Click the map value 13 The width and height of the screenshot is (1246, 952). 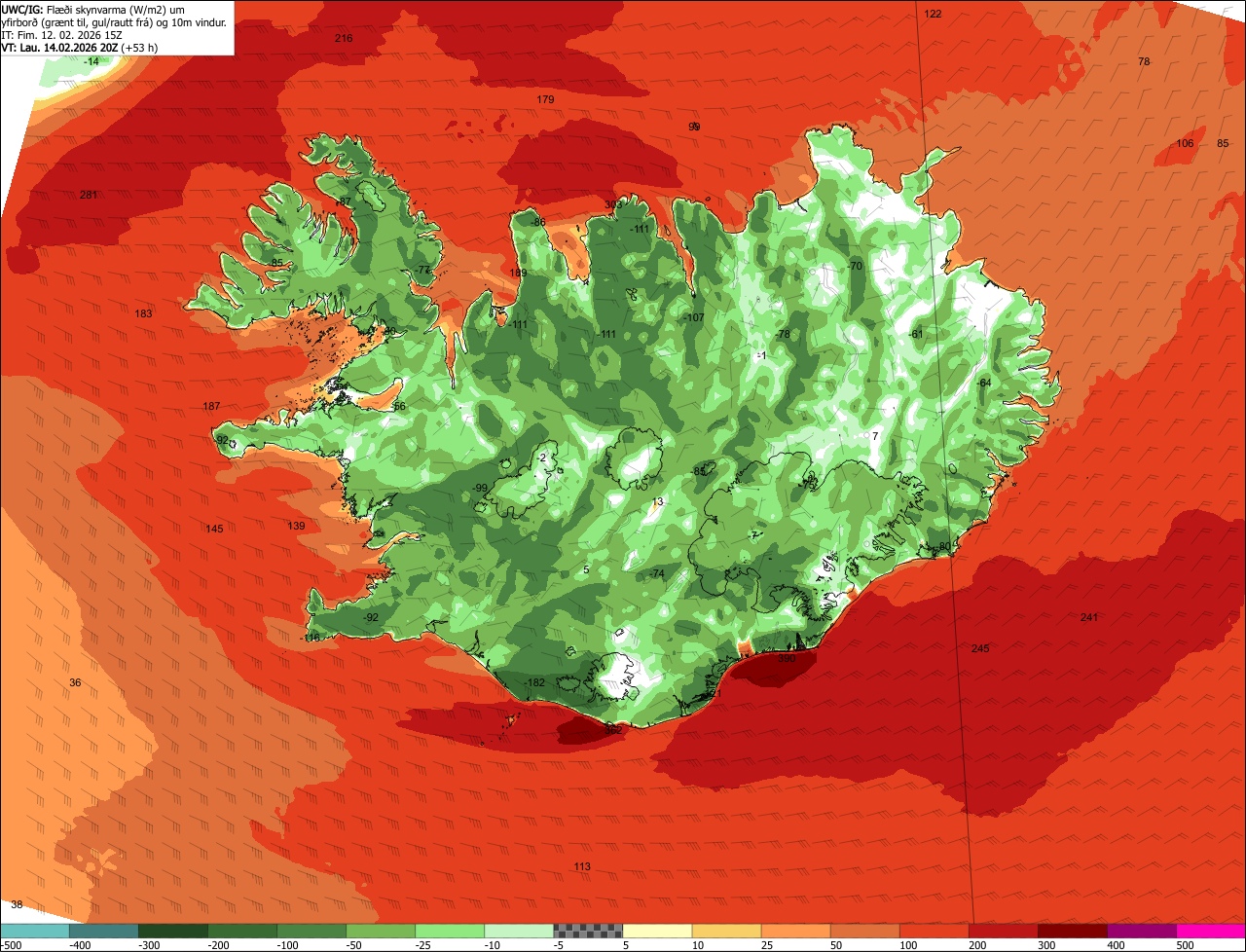[x=658, y=503]
